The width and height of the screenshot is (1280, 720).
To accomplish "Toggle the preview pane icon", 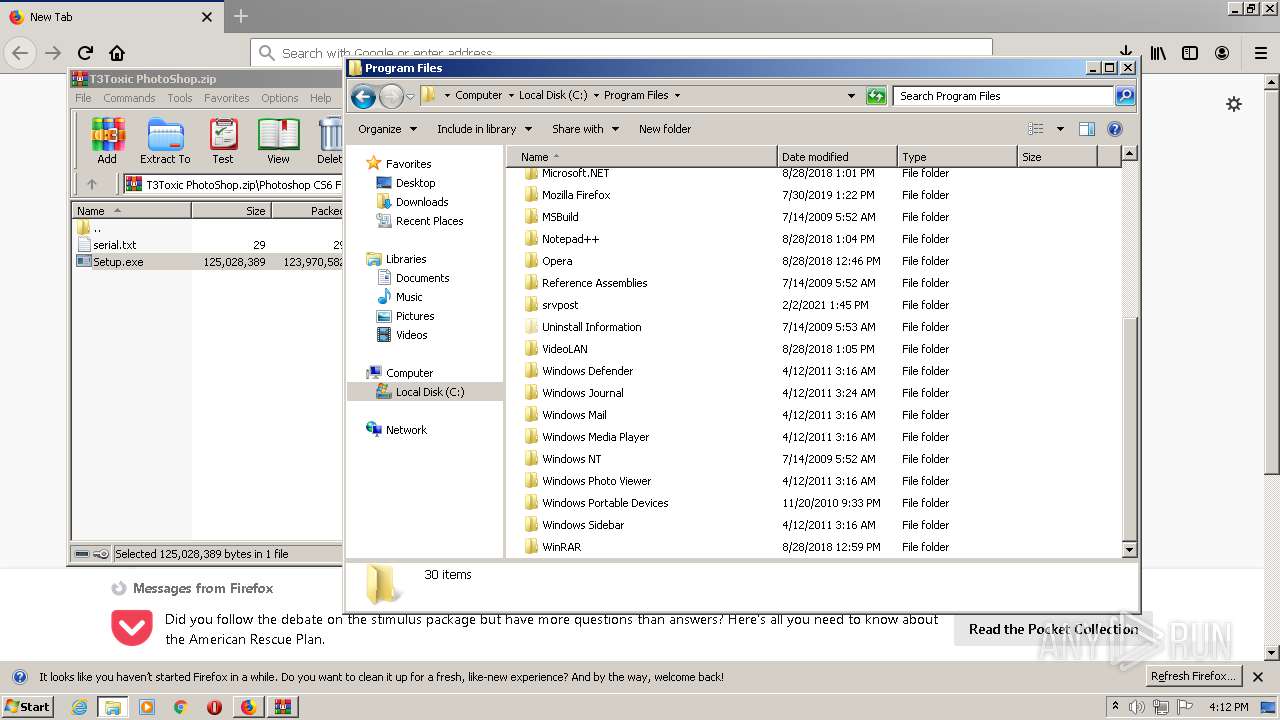I will 1087,129.
